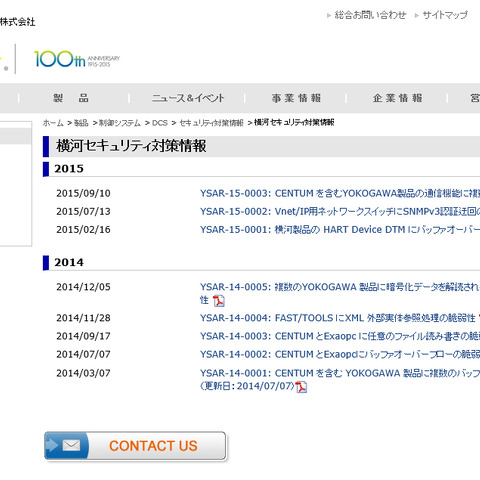Click the 2014 section heading
Image resolution: width=480 pixels, height=480 pixels.
pyautogui.click(x=69, y=262)
